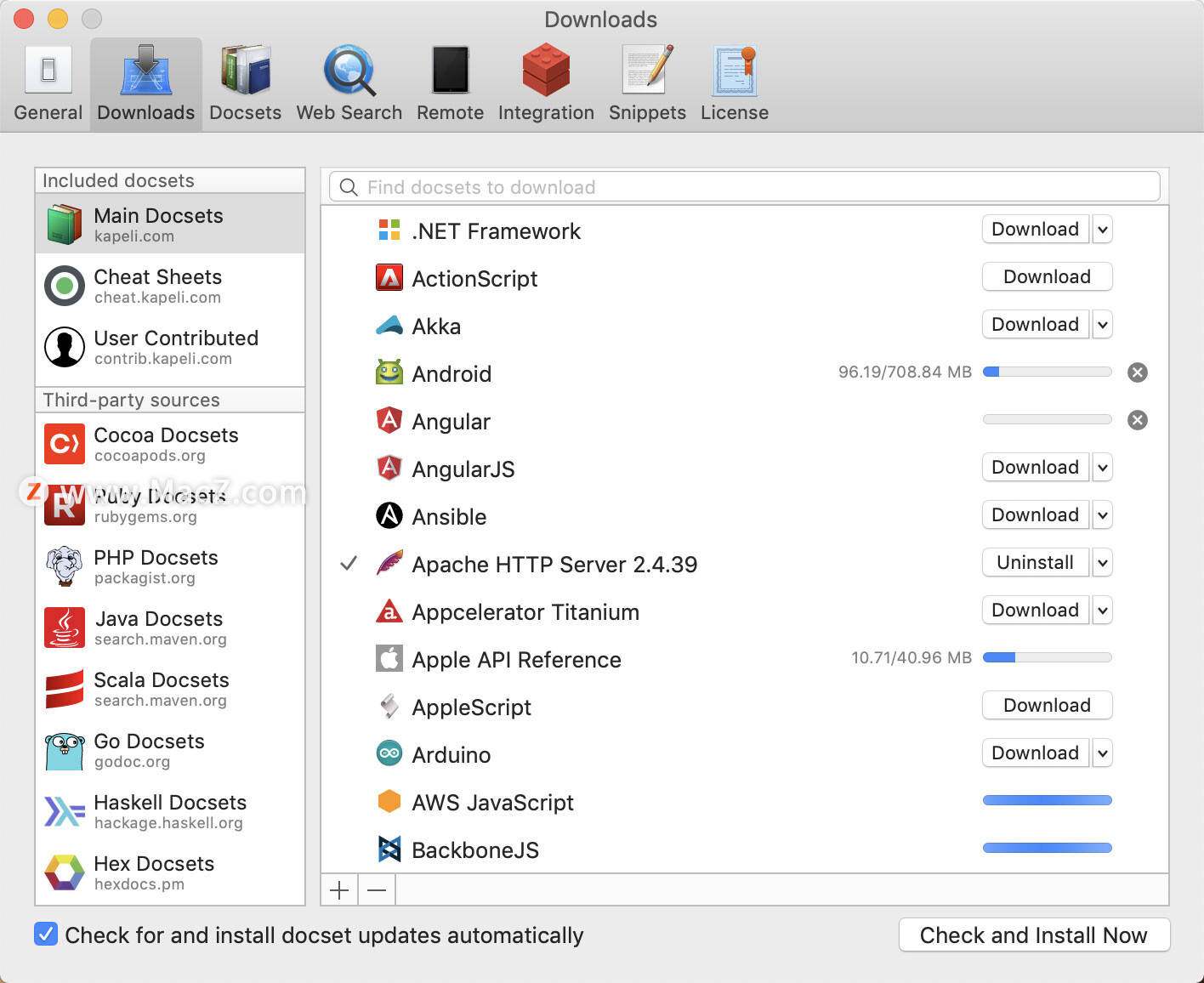Select the Cheat Sheets circle icon
1204x983 pixels.
pyautogui.click(x=65, y=286)
